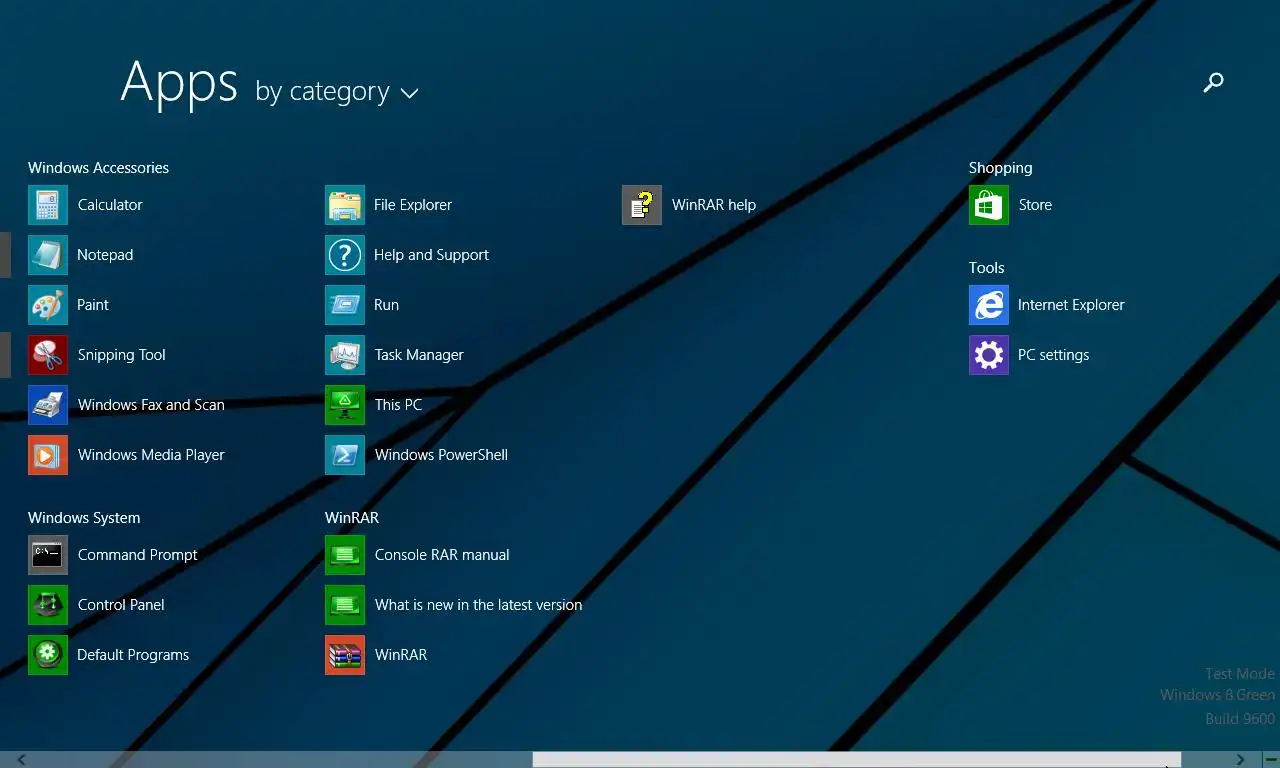Open Console RAR manual icon

[x=345, y=555]
